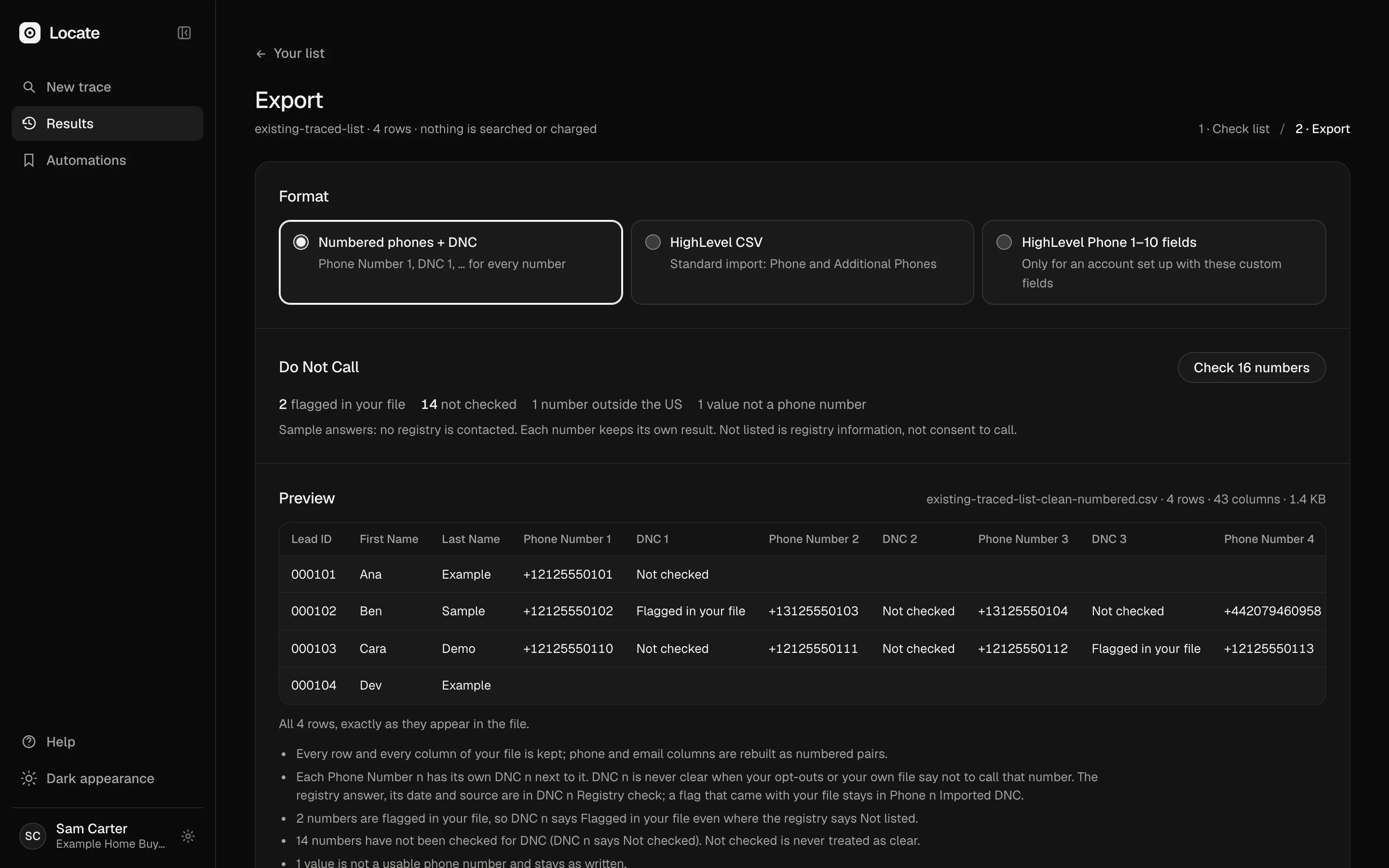Select HighLevel Phone 1–10 fields format
Image resolution: width=1389 pixels, height=868 pixels.
click(x=1154, y=262)
